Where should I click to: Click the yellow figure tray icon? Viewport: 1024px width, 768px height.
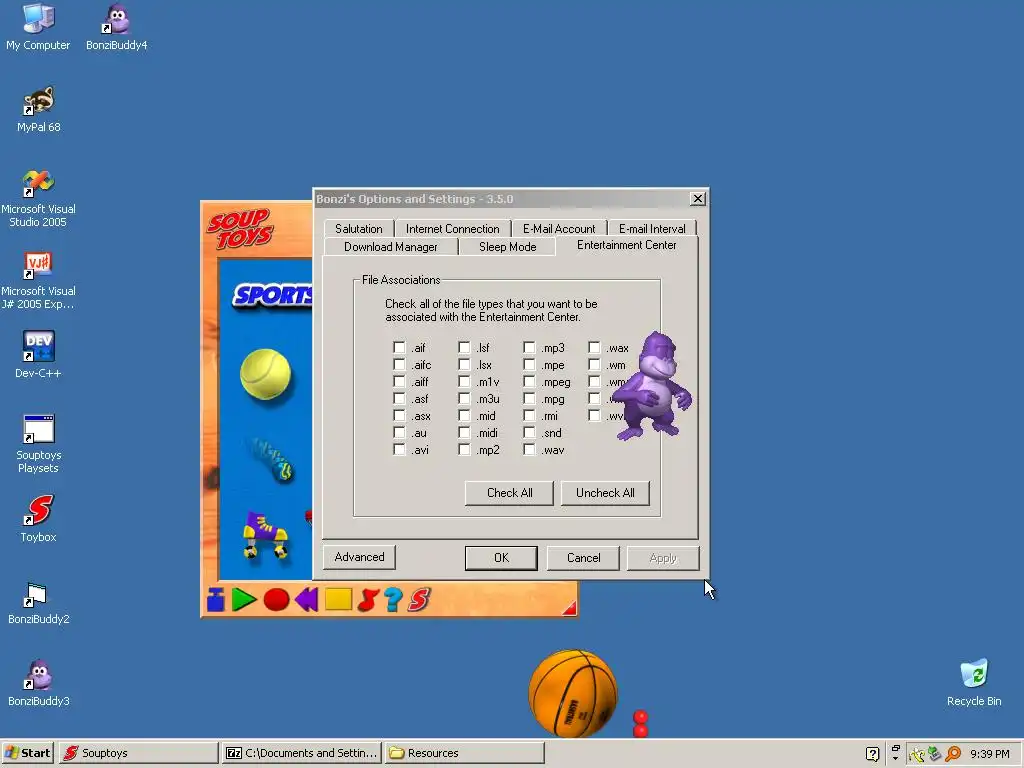pos(917,754)
